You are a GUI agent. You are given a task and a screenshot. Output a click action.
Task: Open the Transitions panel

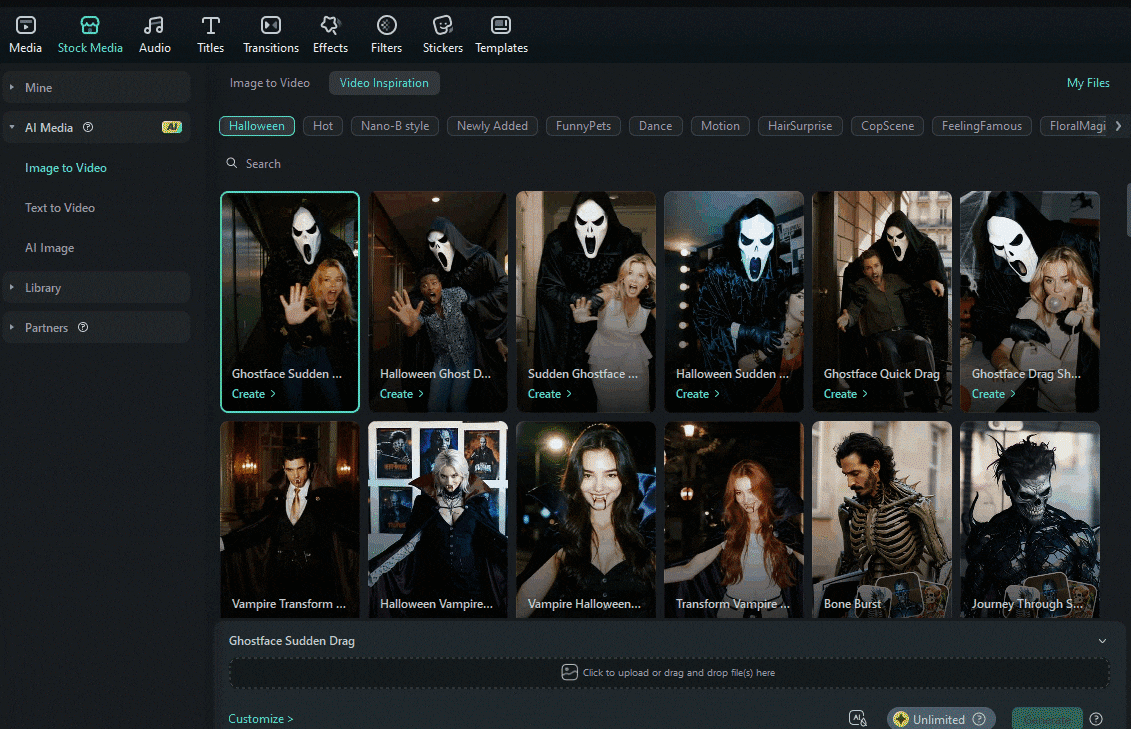[x=270, y=33]
